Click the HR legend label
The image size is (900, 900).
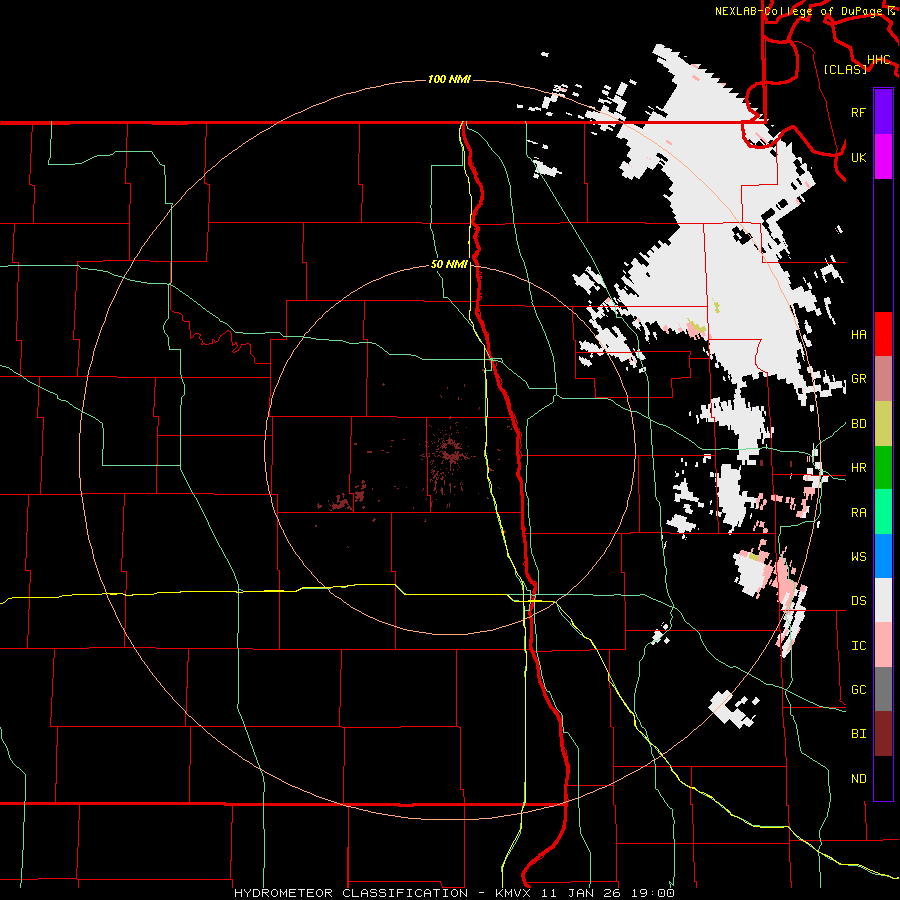(858, 468)
